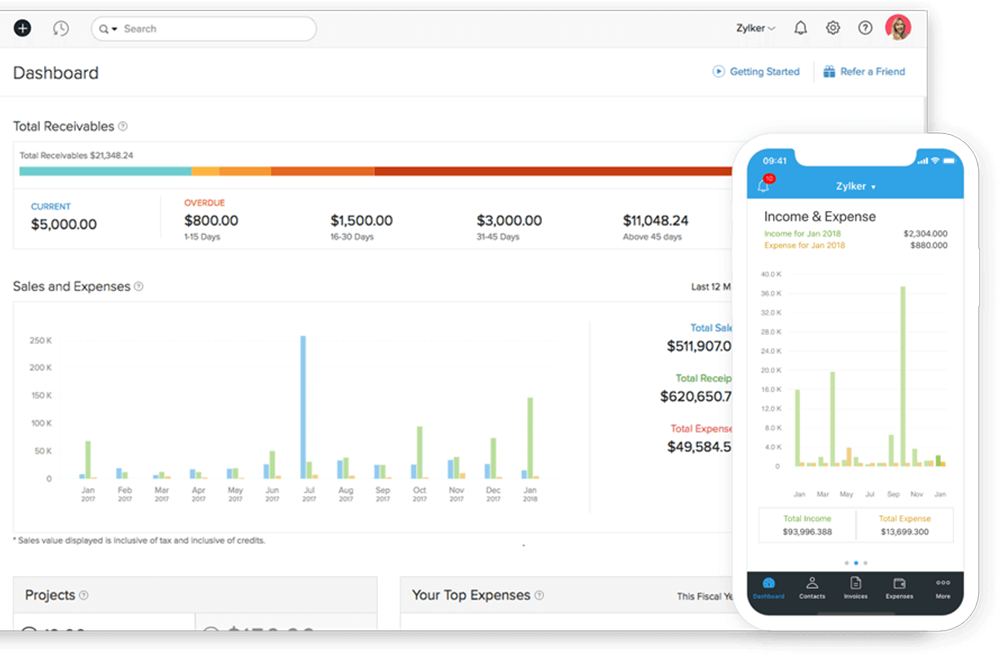Click the dark red overdue bar segment

(553, 171)
